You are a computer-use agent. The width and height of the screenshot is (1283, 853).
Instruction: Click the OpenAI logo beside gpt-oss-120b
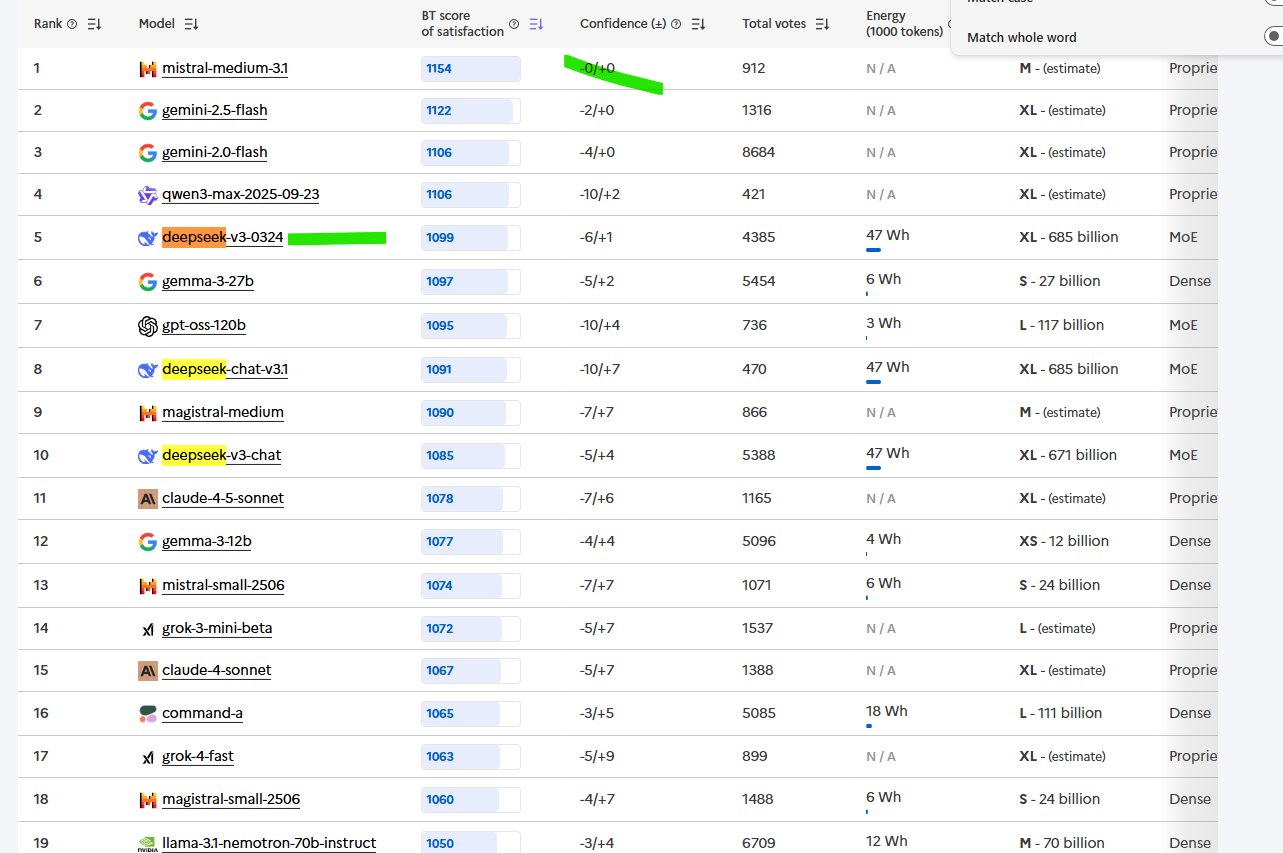click(x=148, y=326)
